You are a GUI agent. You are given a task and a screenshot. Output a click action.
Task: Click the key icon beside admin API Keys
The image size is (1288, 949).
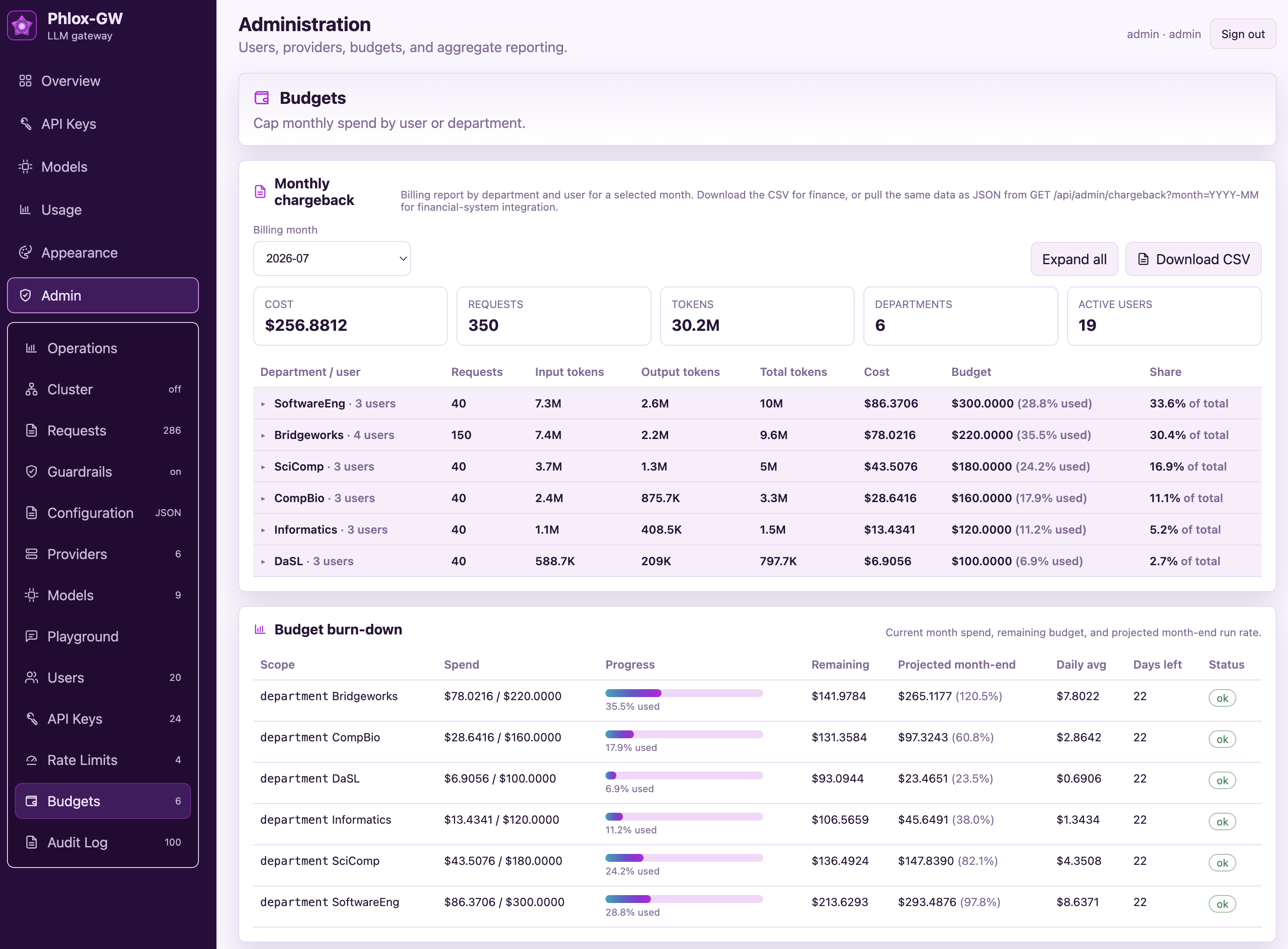click(32, 719)
